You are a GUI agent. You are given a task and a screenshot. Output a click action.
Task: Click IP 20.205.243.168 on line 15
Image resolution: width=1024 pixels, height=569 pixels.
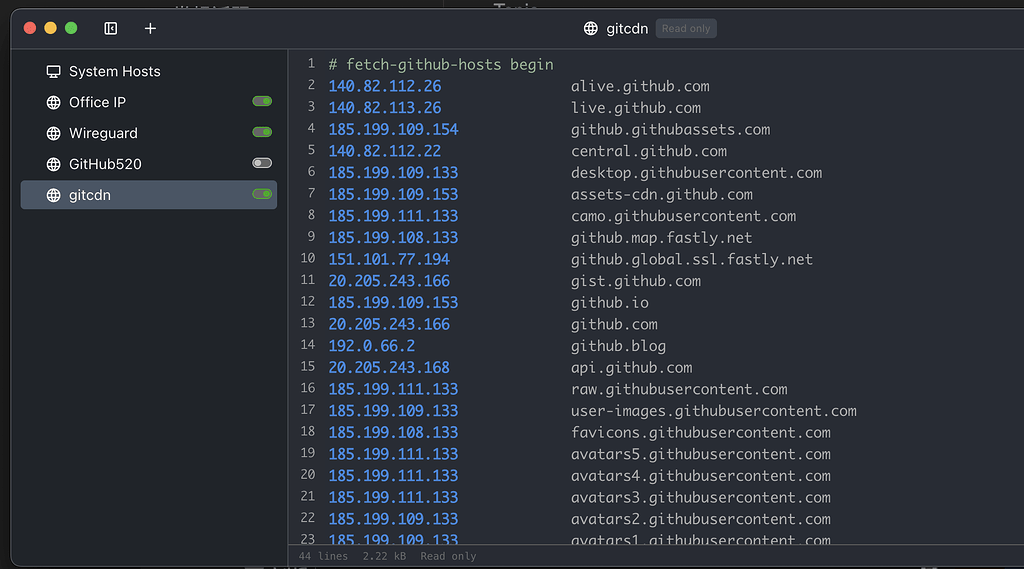(389, 367)
